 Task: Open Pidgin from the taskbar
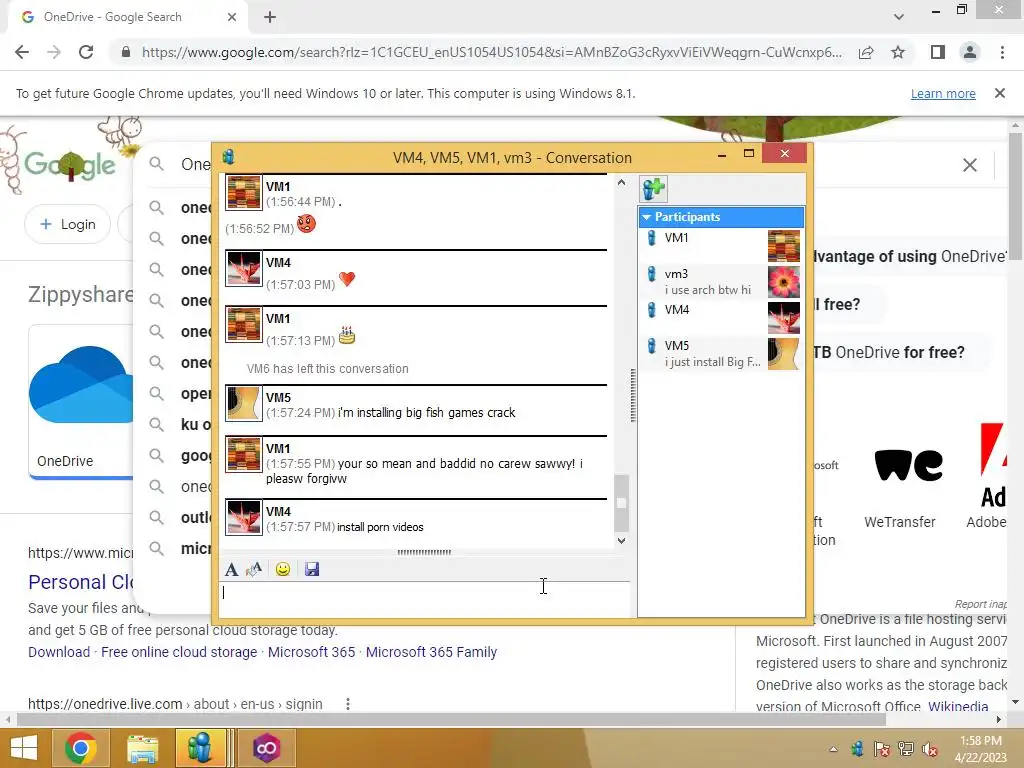[x=200, y=748]
